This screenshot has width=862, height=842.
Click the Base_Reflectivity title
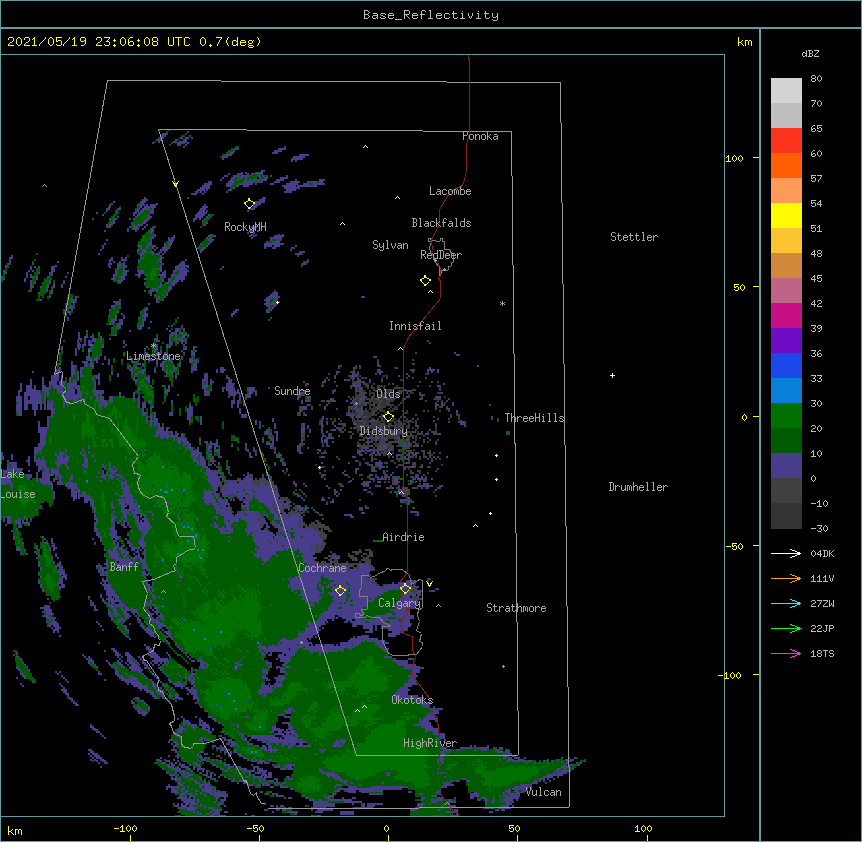[431, 15]
